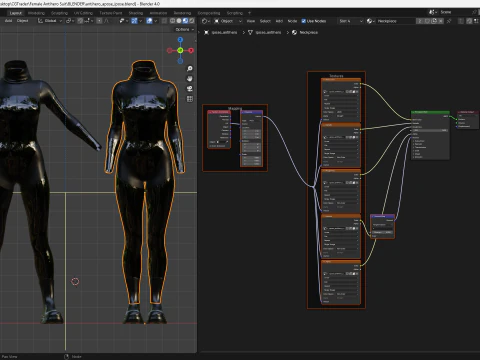Open Normal Map node space dropdown

(x=382, y=225)
